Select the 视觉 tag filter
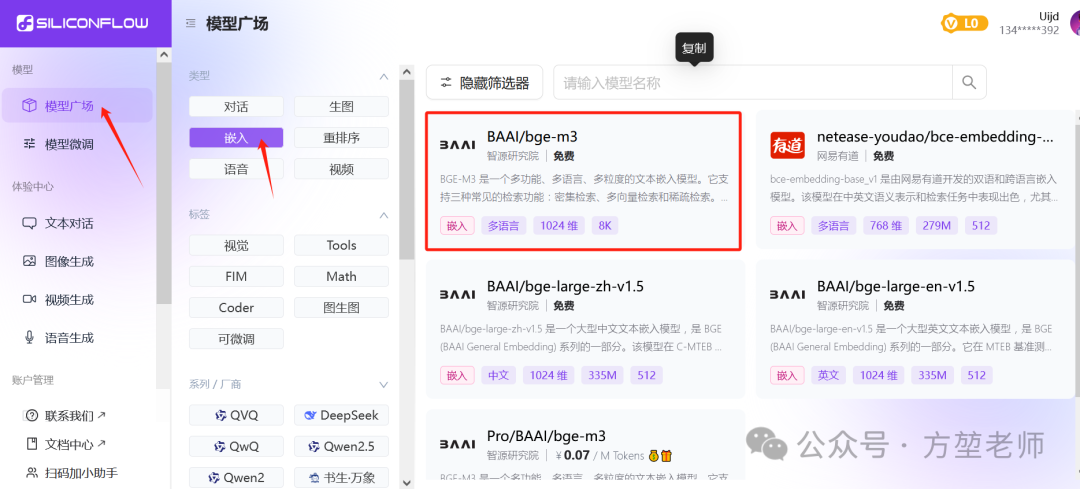The height and width of the screenshot is (489, 1080). (236, 245)
